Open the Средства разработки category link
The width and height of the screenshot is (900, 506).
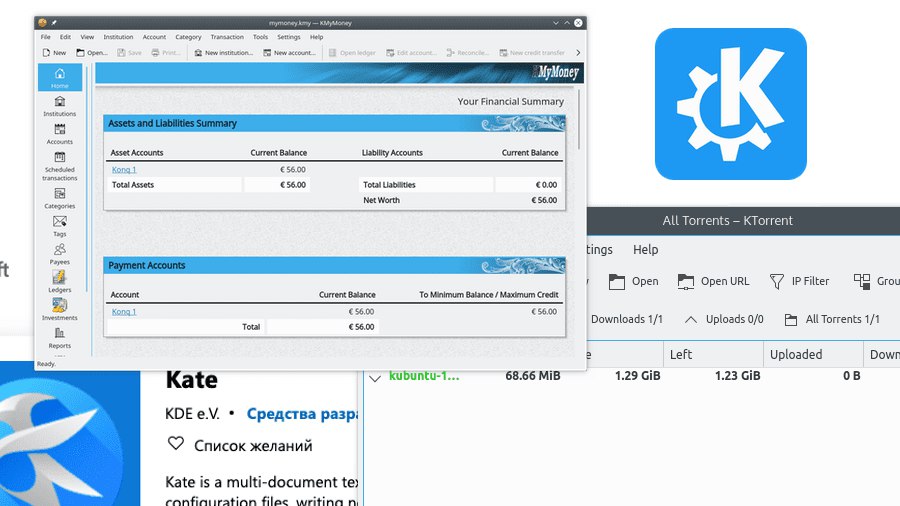click(302, 414)
